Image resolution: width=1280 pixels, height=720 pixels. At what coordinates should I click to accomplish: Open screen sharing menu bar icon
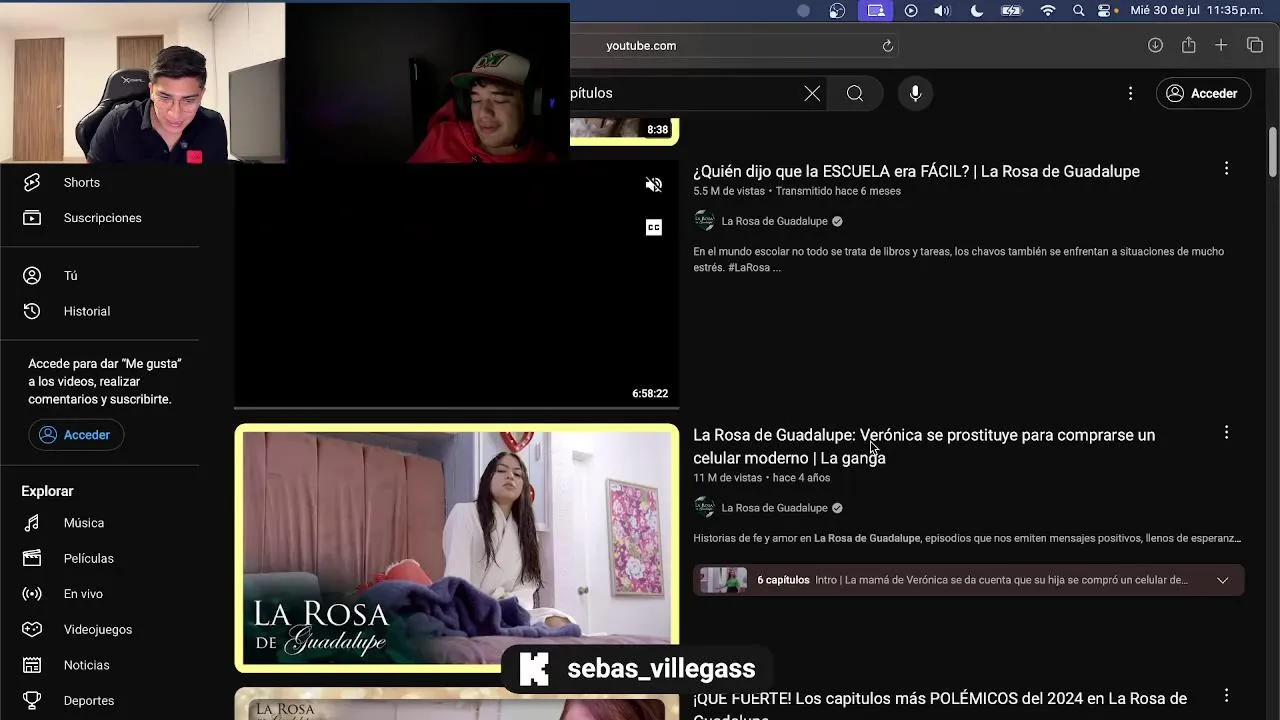[x=876, y=10]
